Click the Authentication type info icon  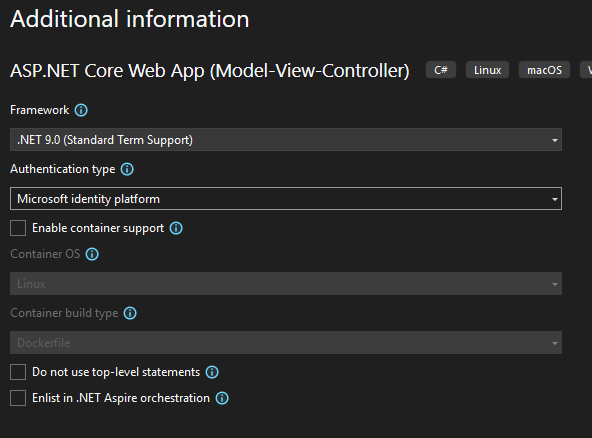127,169
